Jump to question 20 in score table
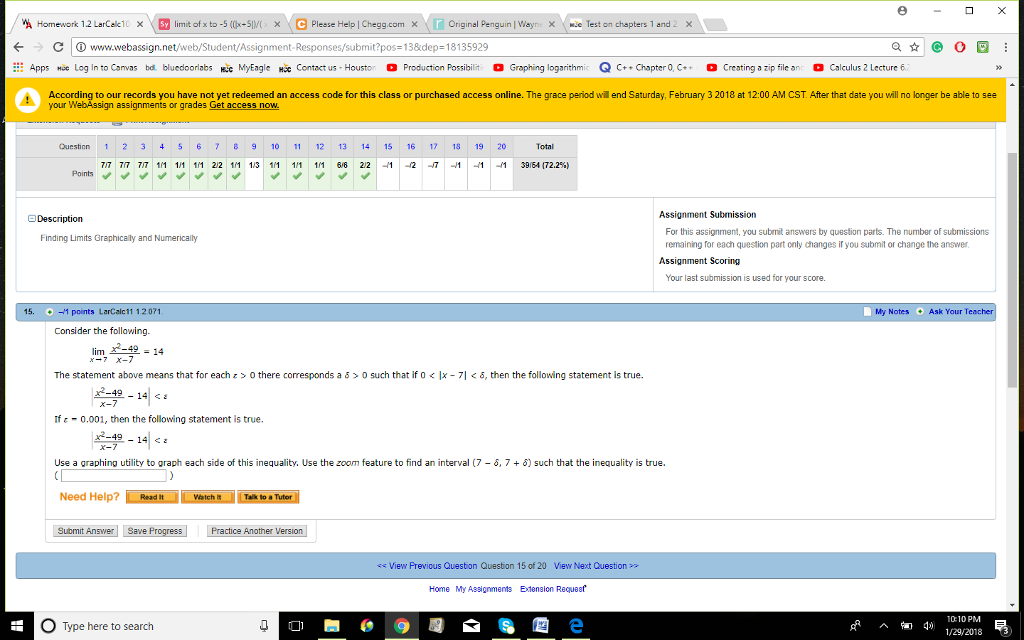Screen dimensions: 1024x640 pyautogui.click(x=502, y=146)
